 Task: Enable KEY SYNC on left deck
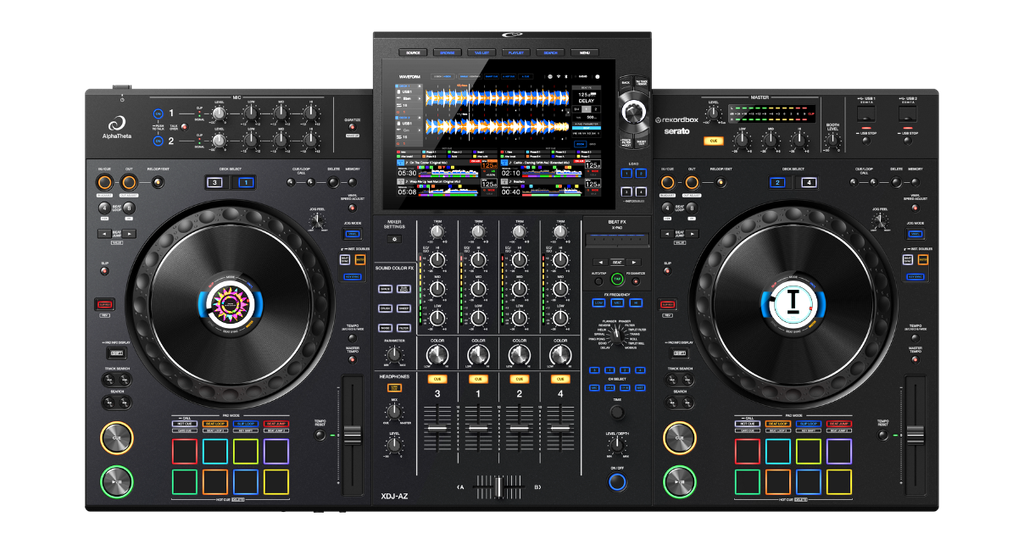(353, 277)
